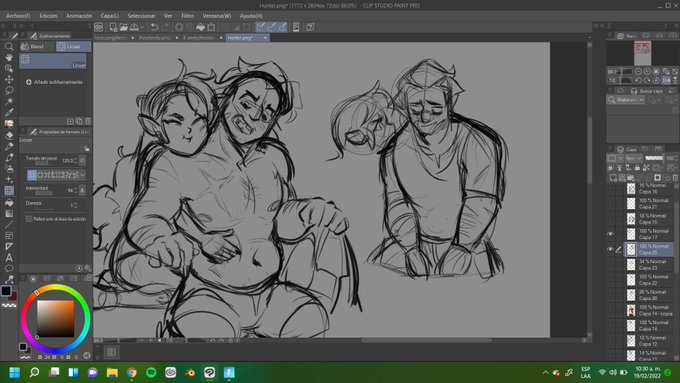The image size is (680, 383).
Task: Open layer blending mode dropdown
Action: pos(635,158)
